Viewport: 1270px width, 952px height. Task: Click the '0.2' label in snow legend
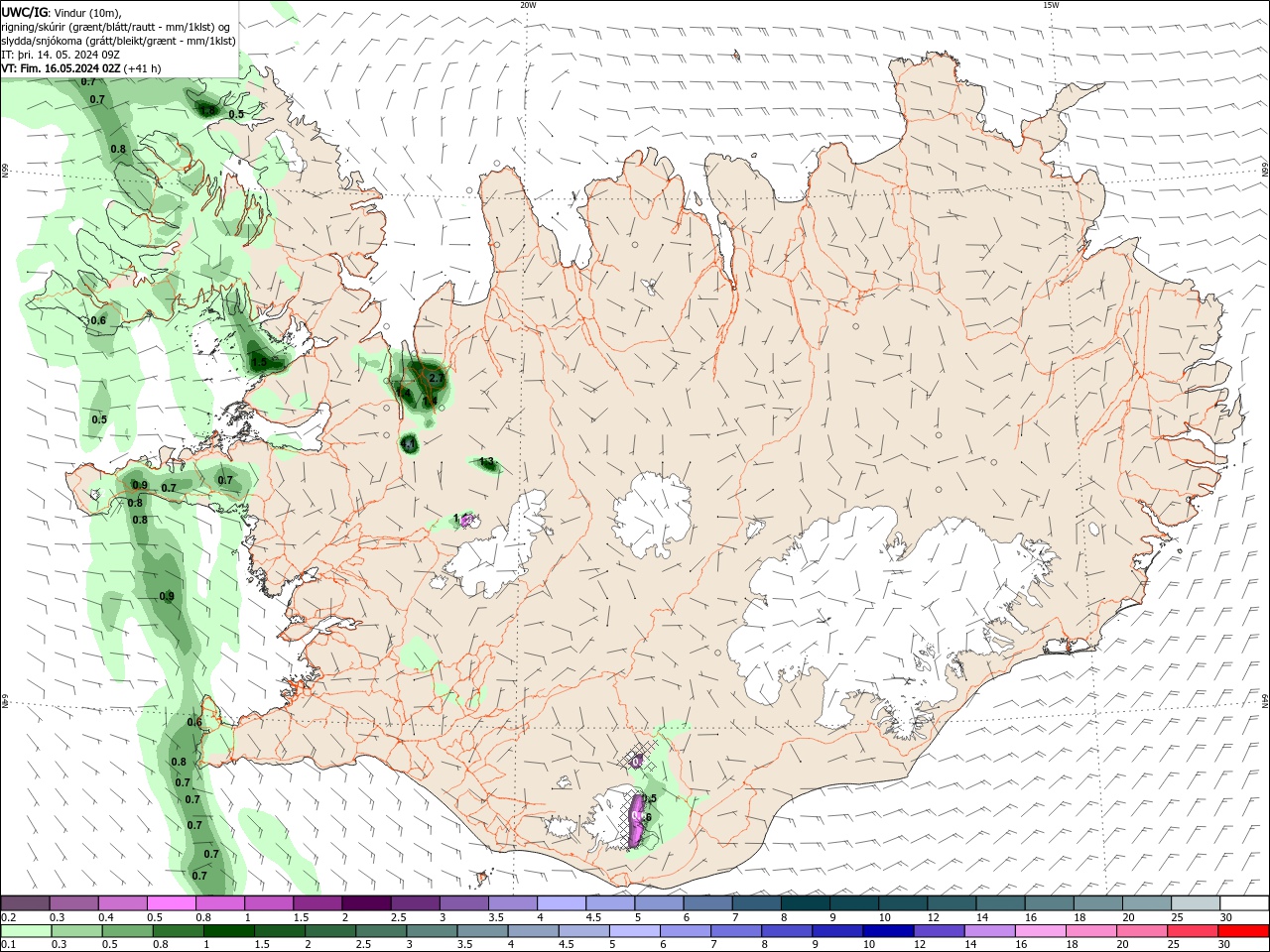(x=8, y=917)
